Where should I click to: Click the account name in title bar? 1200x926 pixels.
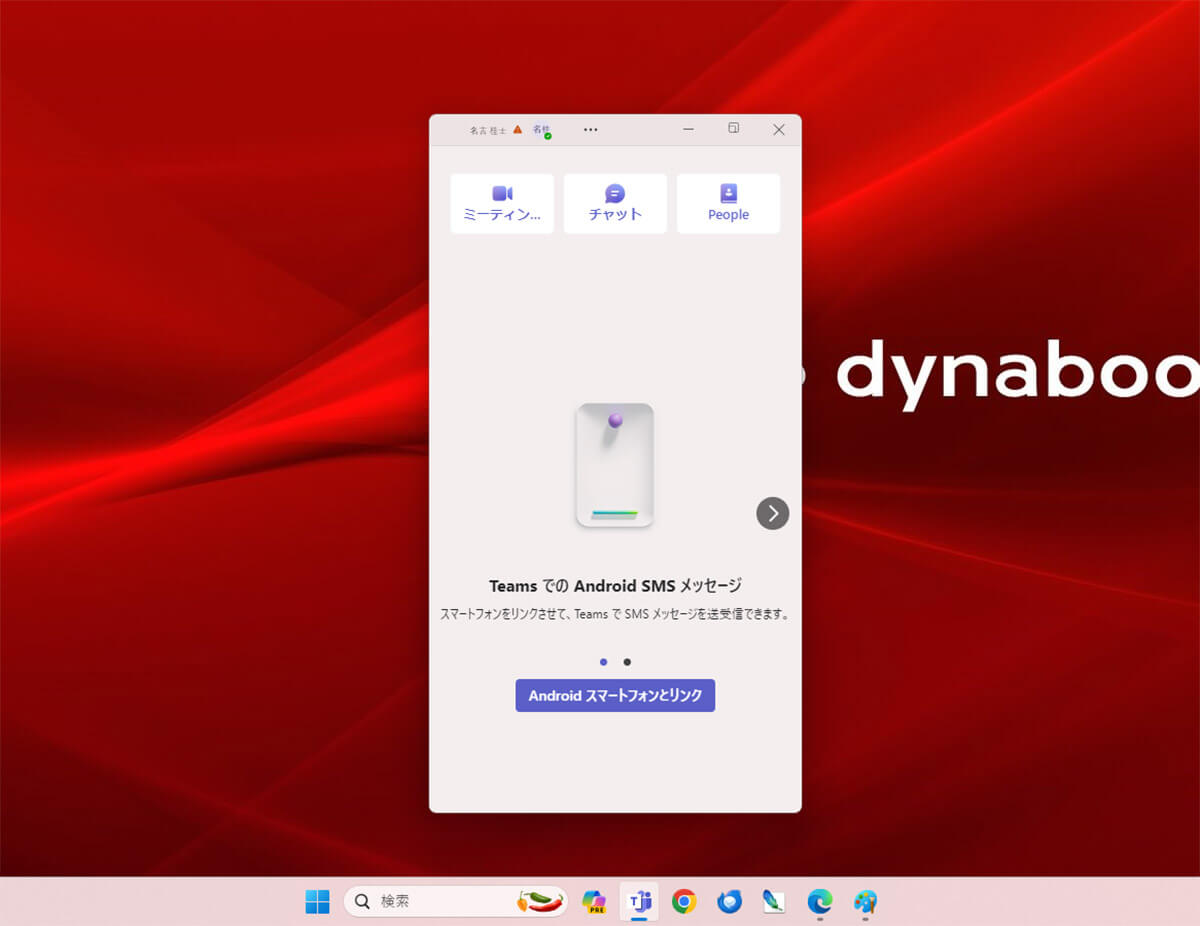(488, 130)
